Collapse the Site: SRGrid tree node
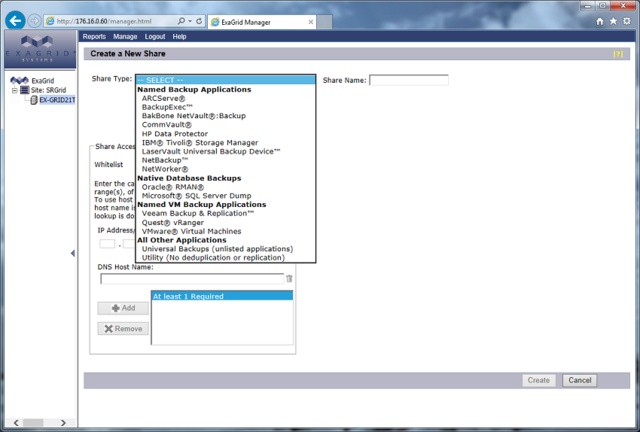This screenshot has height=432, width=640. 14,90
